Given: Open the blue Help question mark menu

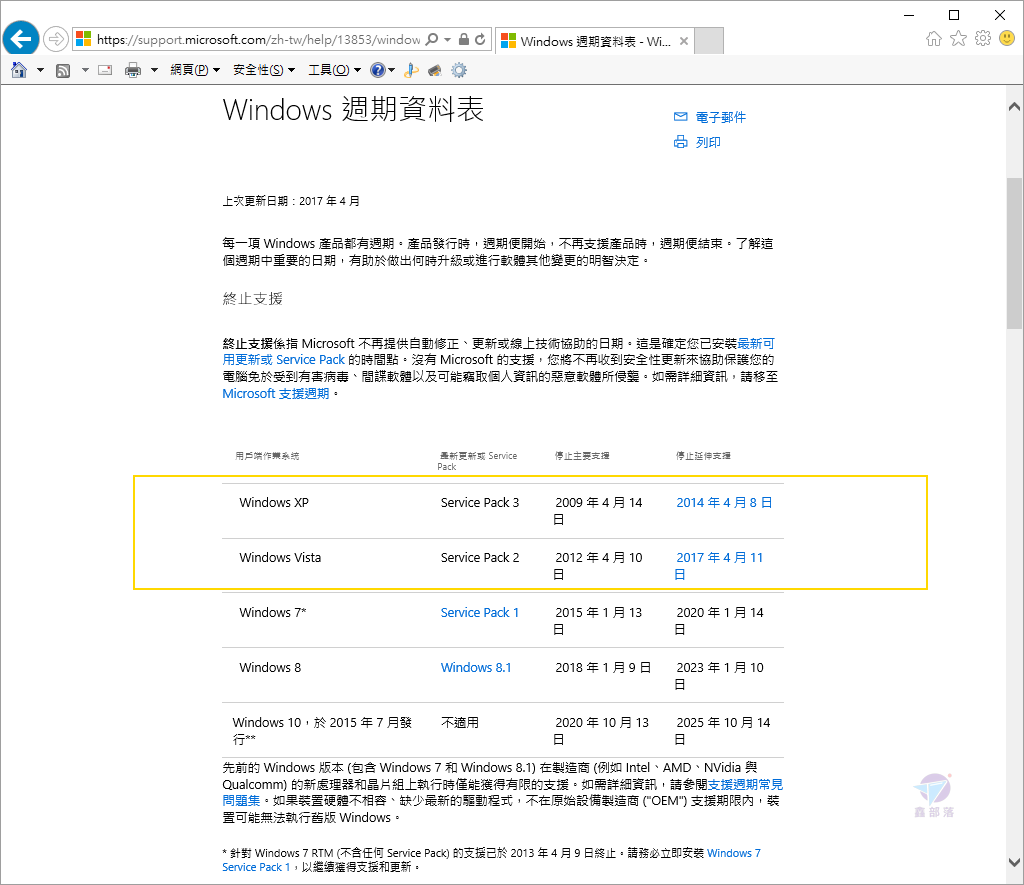Looking at the screenshot, I should click(382, 70).
